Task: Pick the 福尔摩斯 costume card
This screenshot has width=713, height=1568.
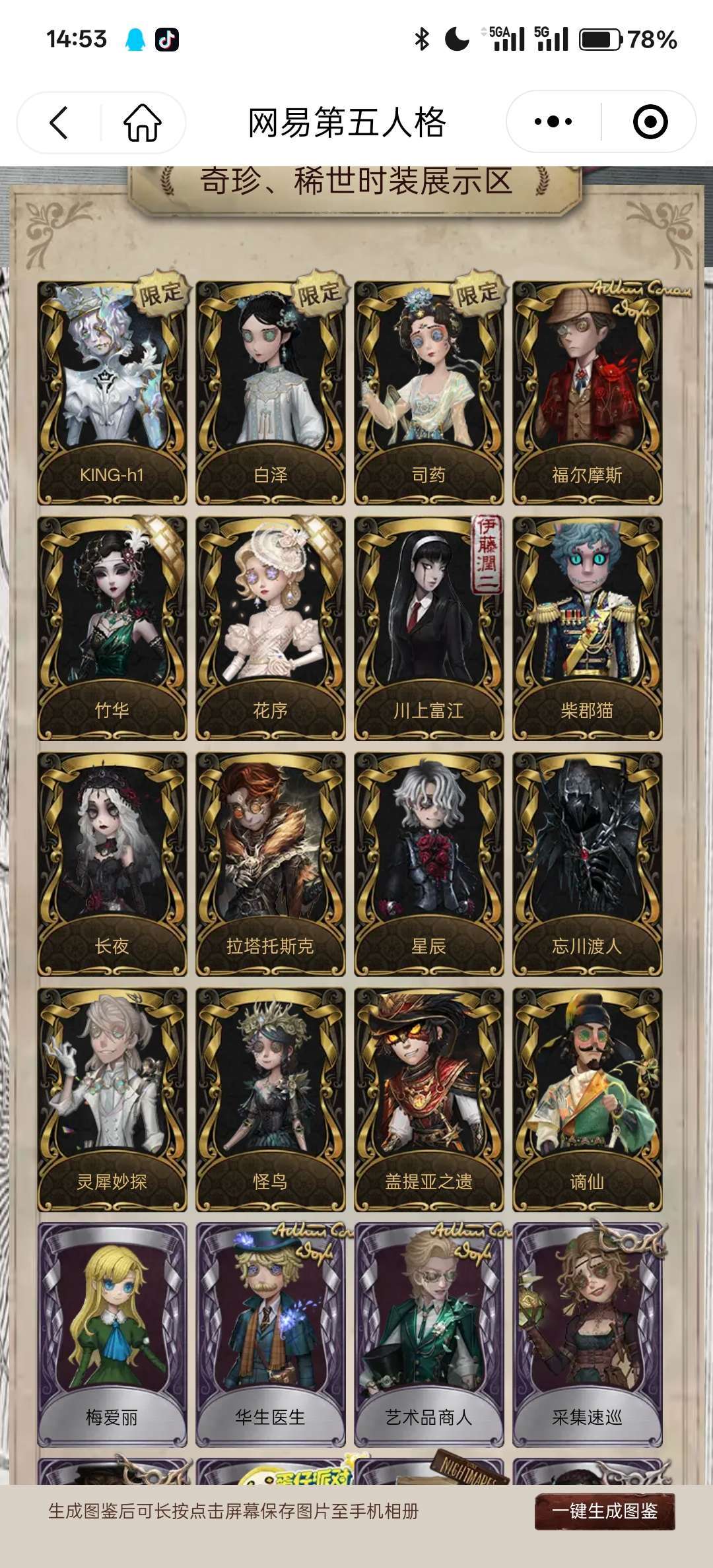Action: [x=588, y=393]
